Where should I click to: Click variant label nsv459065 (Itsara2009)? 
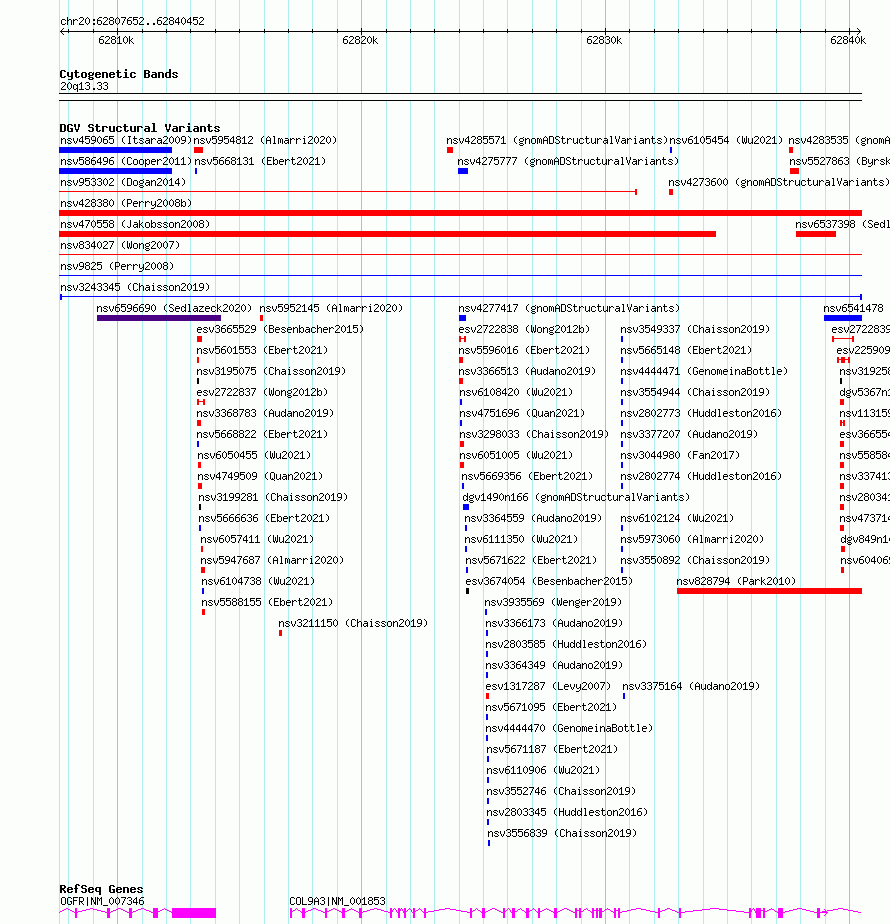(x=126, y=140)
